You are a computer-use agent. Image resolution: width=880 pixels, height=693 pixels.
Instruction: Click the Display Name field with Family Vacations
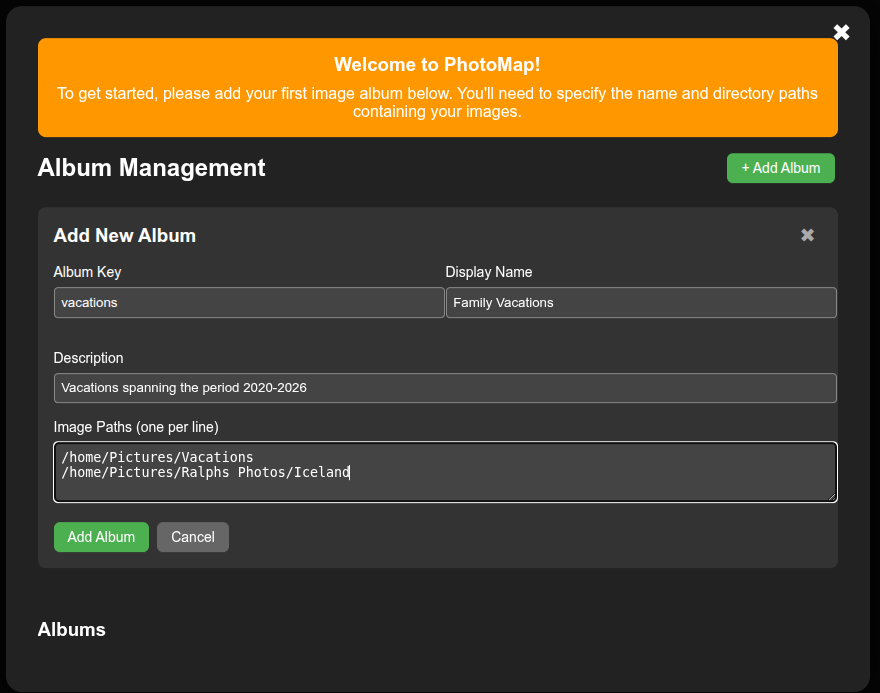(x=641, y=302)
